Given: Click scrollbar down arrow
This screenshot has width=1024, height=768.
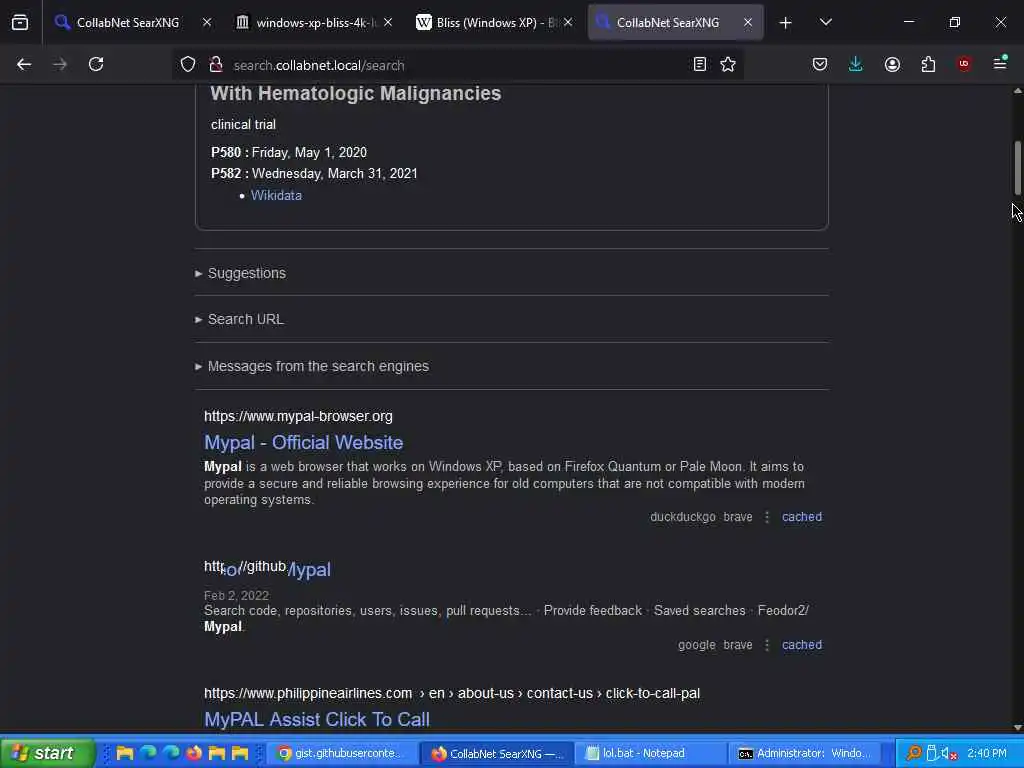Looking at the screenshot, I should (1017, 727).
